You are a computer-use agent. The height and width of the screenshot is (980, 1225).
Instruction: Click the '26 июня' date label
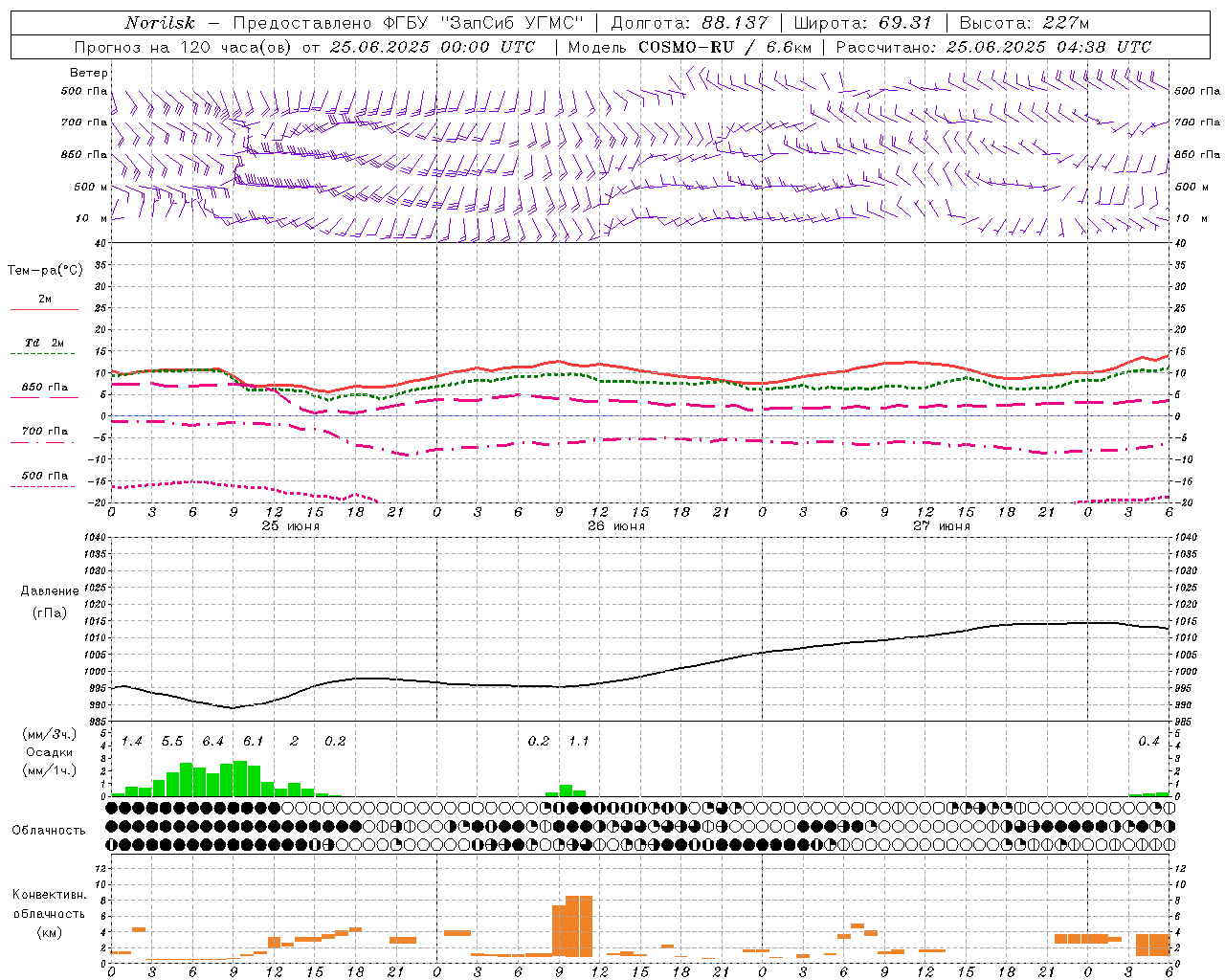click(x=616, y=526)
